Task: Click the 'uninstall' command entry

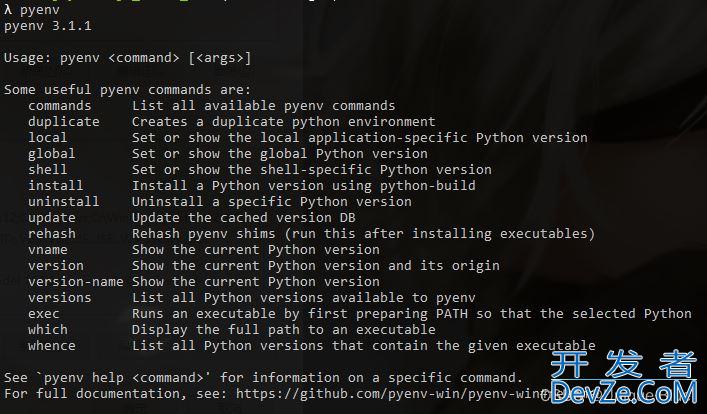Action: 64,202
